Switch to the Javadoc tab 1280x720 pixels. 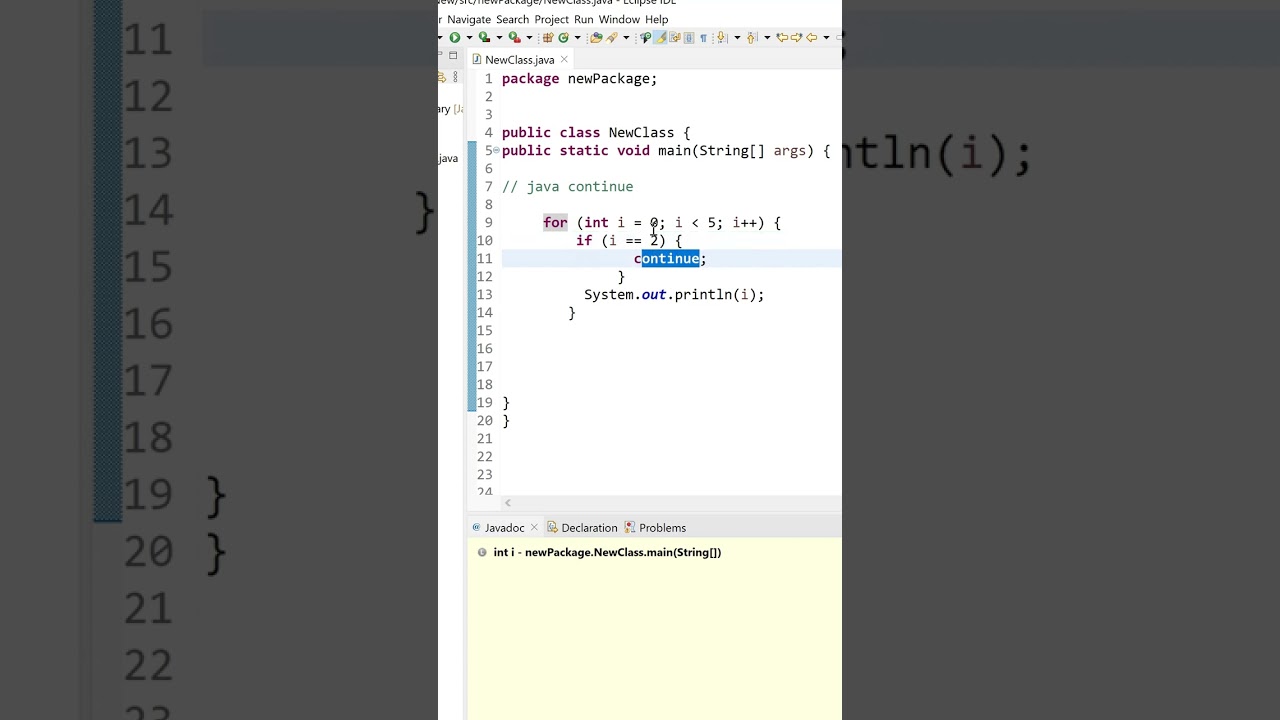504,528
